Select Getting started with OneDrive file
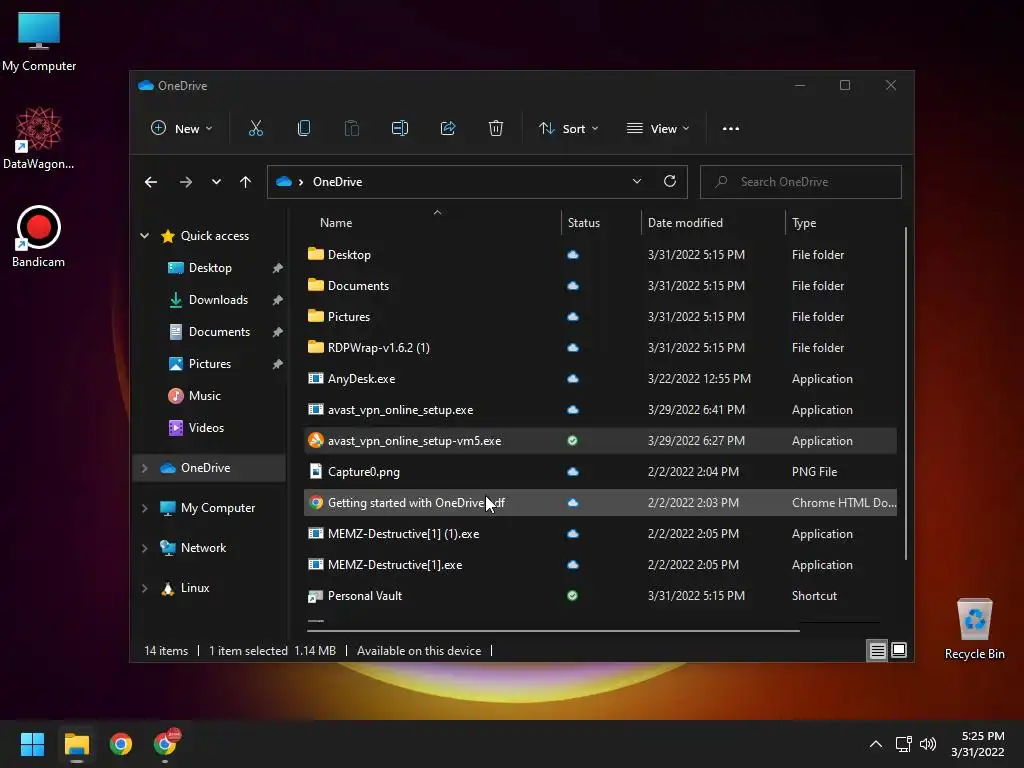Image resolution: width=1024 pixels, height=768 pixels. point(600,503)
